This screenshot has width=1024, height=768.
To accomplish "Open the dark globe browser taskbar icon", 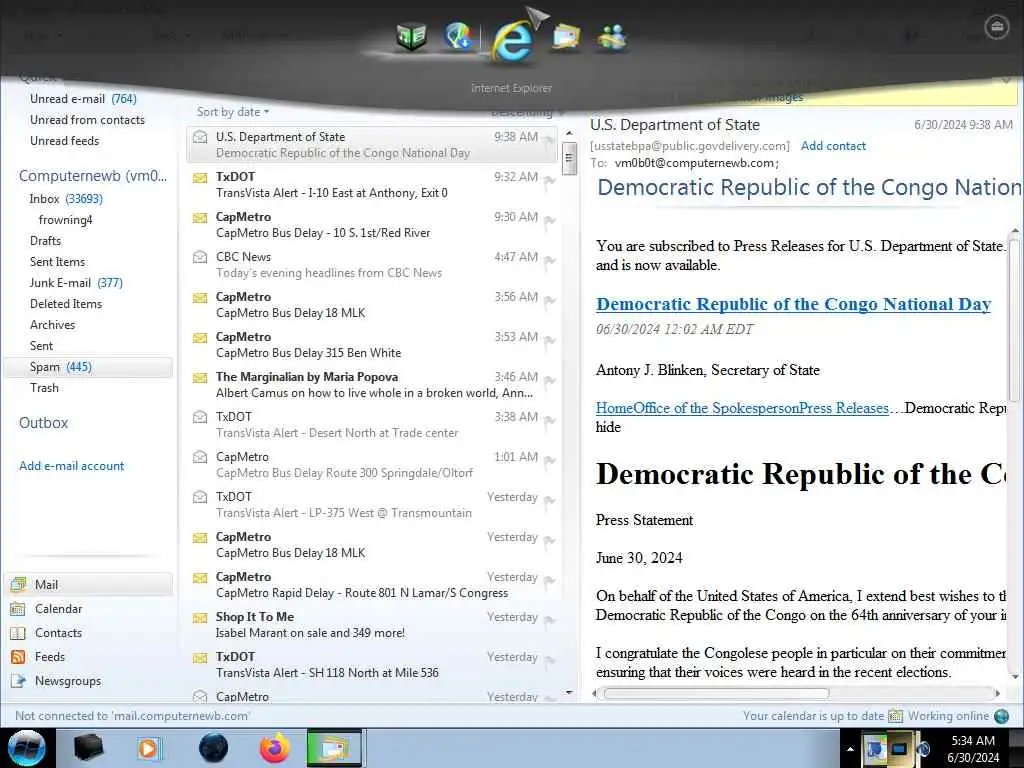I will click(214, 748).
